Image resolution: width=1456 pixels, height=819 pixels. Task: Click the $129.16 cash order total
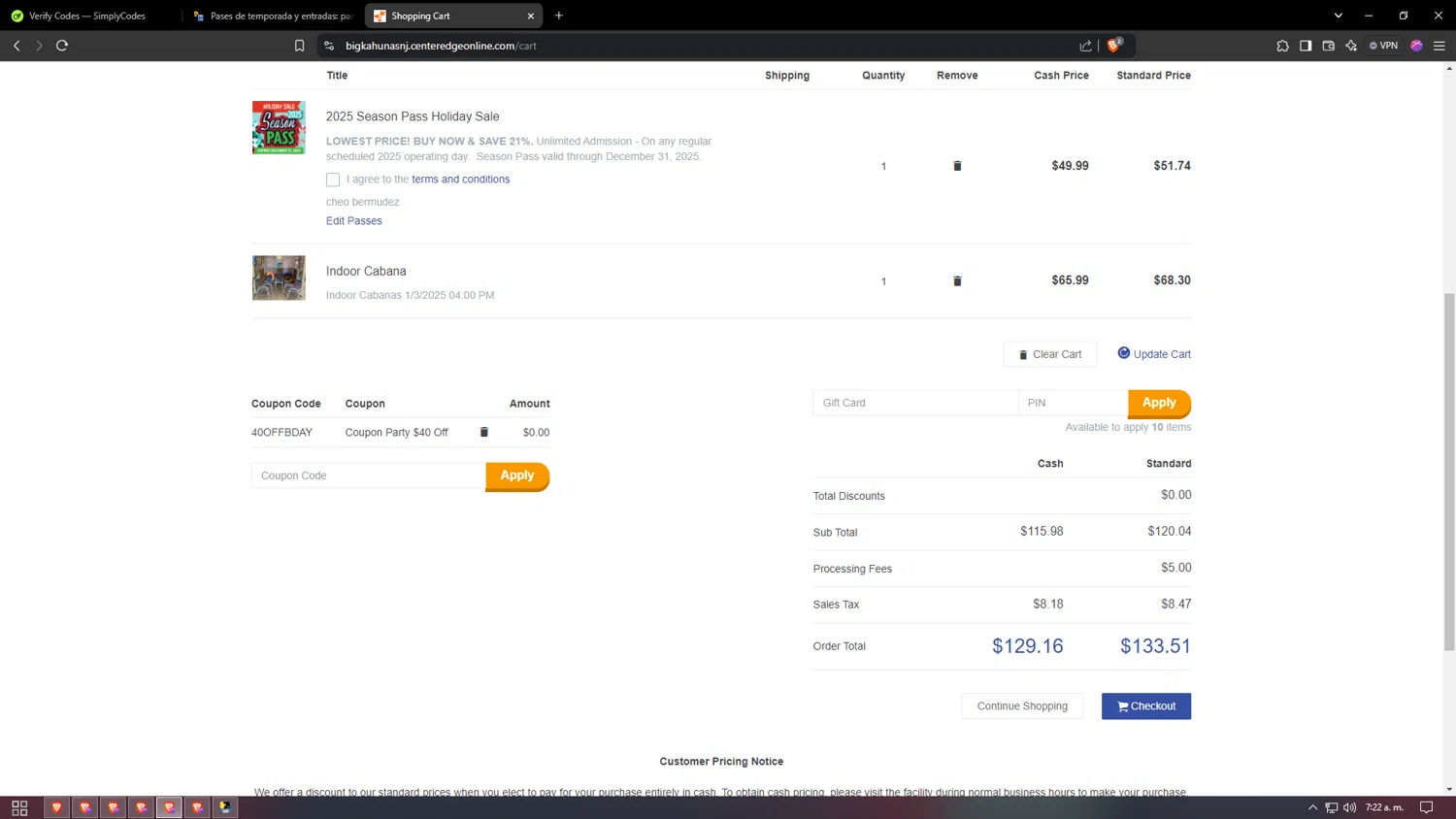tap(1027, 646)
